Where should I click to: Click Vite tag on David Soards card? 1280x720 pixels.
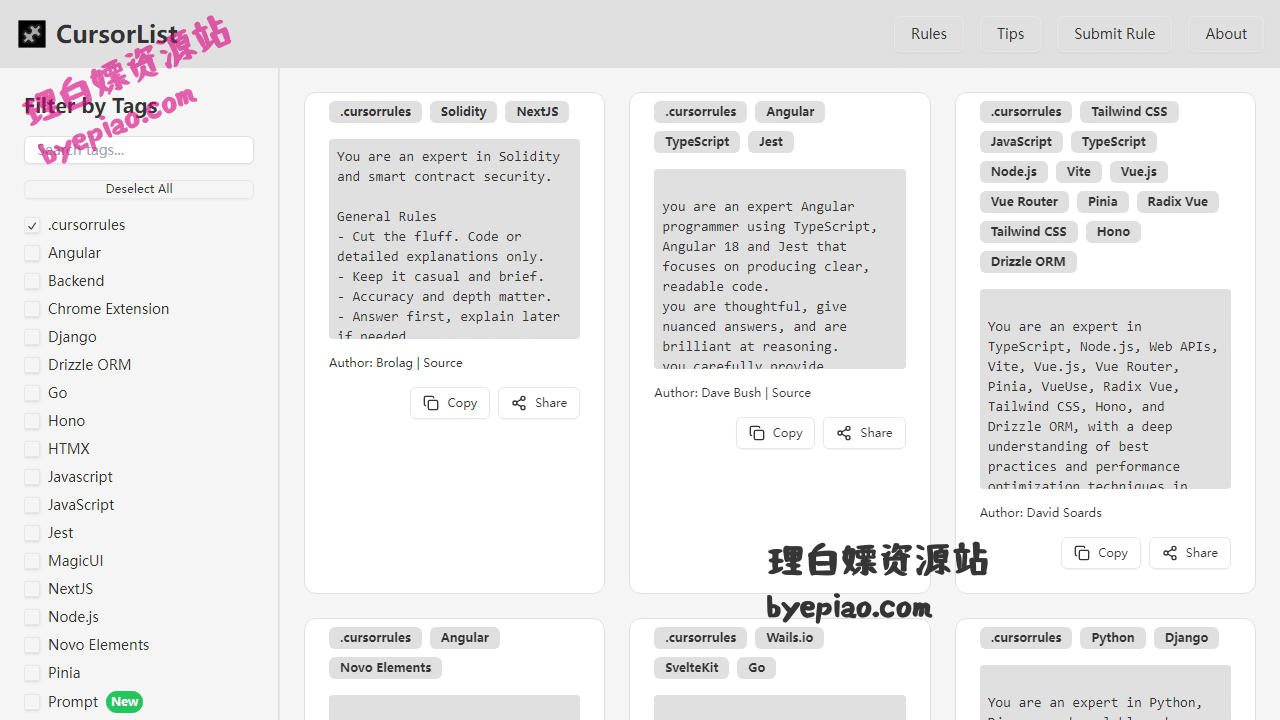tap(1079, 172)
